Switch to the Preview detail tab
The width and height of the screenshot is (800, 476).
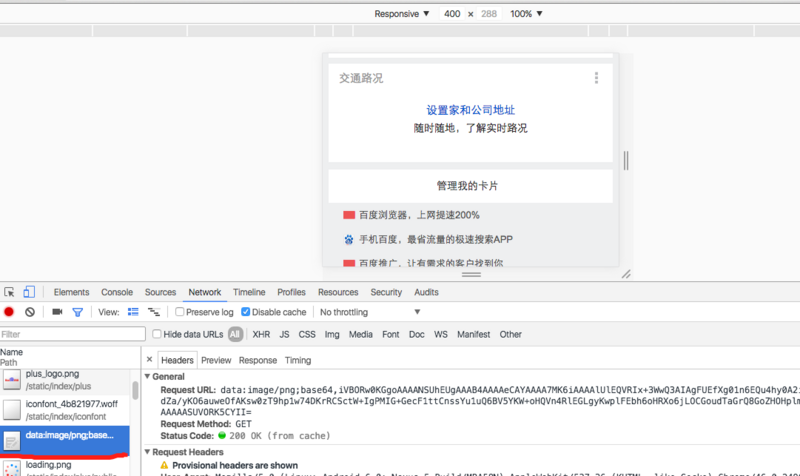click(216, 360)
